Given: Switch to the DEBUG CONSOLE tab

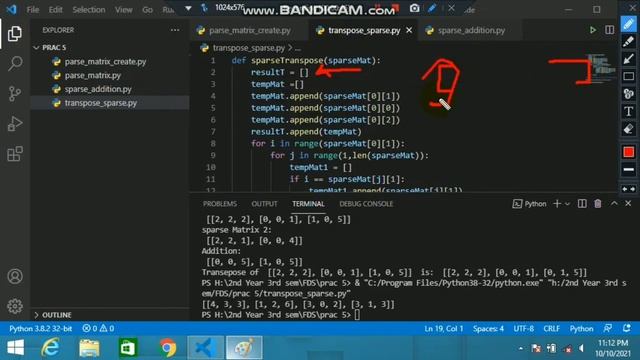Looking at the screenshot, I should (366, 204).
